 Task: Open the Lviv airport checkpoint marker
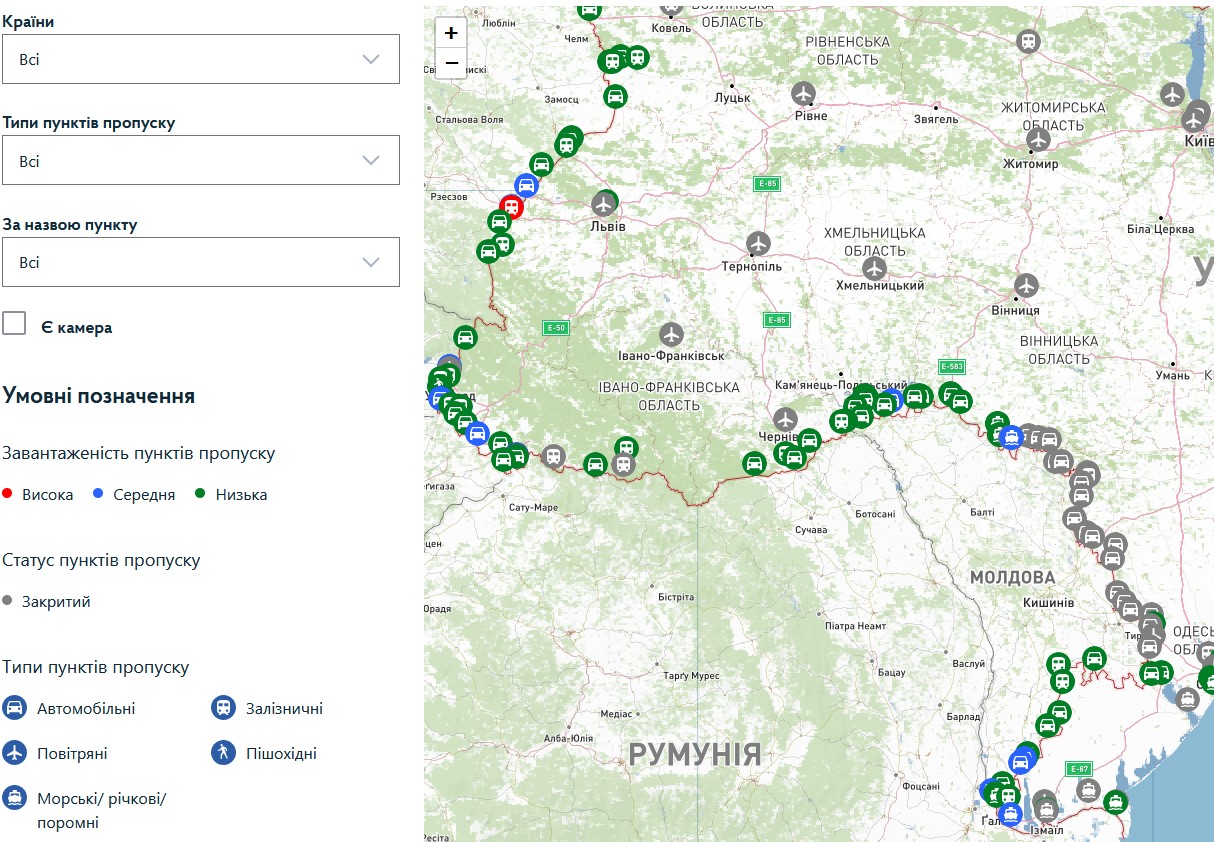[602, 203]
